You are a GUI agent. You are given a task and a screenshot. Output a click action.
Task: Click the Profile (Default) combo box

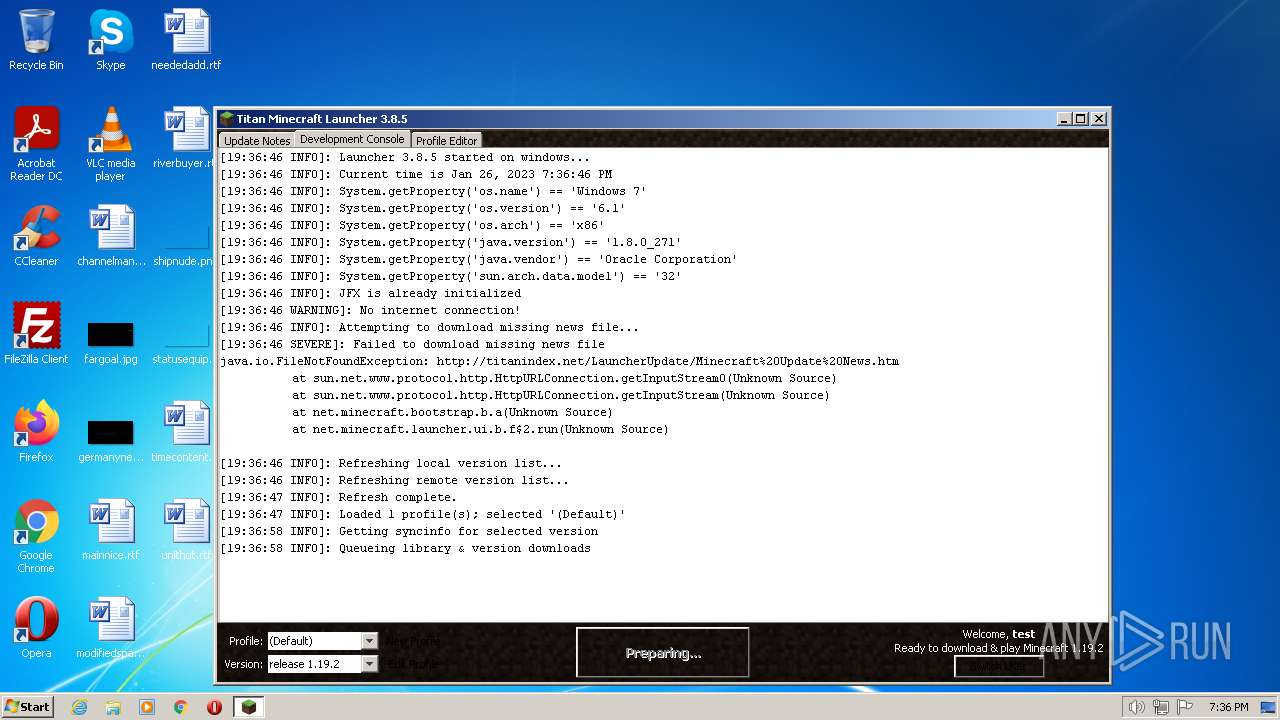[x=322, y=641]
